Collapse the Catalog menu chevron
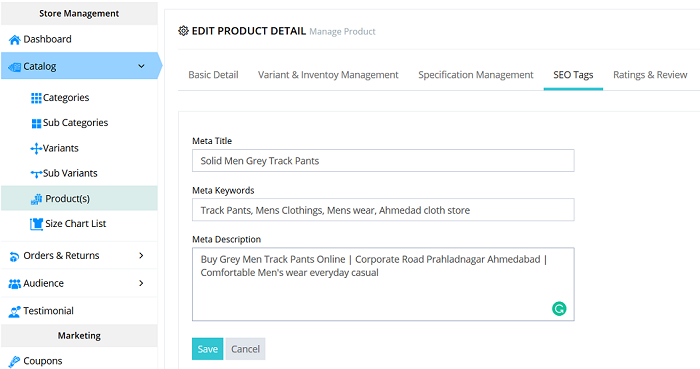The width and height of the screenshot is (700, 369). click(x=141, y=66)
